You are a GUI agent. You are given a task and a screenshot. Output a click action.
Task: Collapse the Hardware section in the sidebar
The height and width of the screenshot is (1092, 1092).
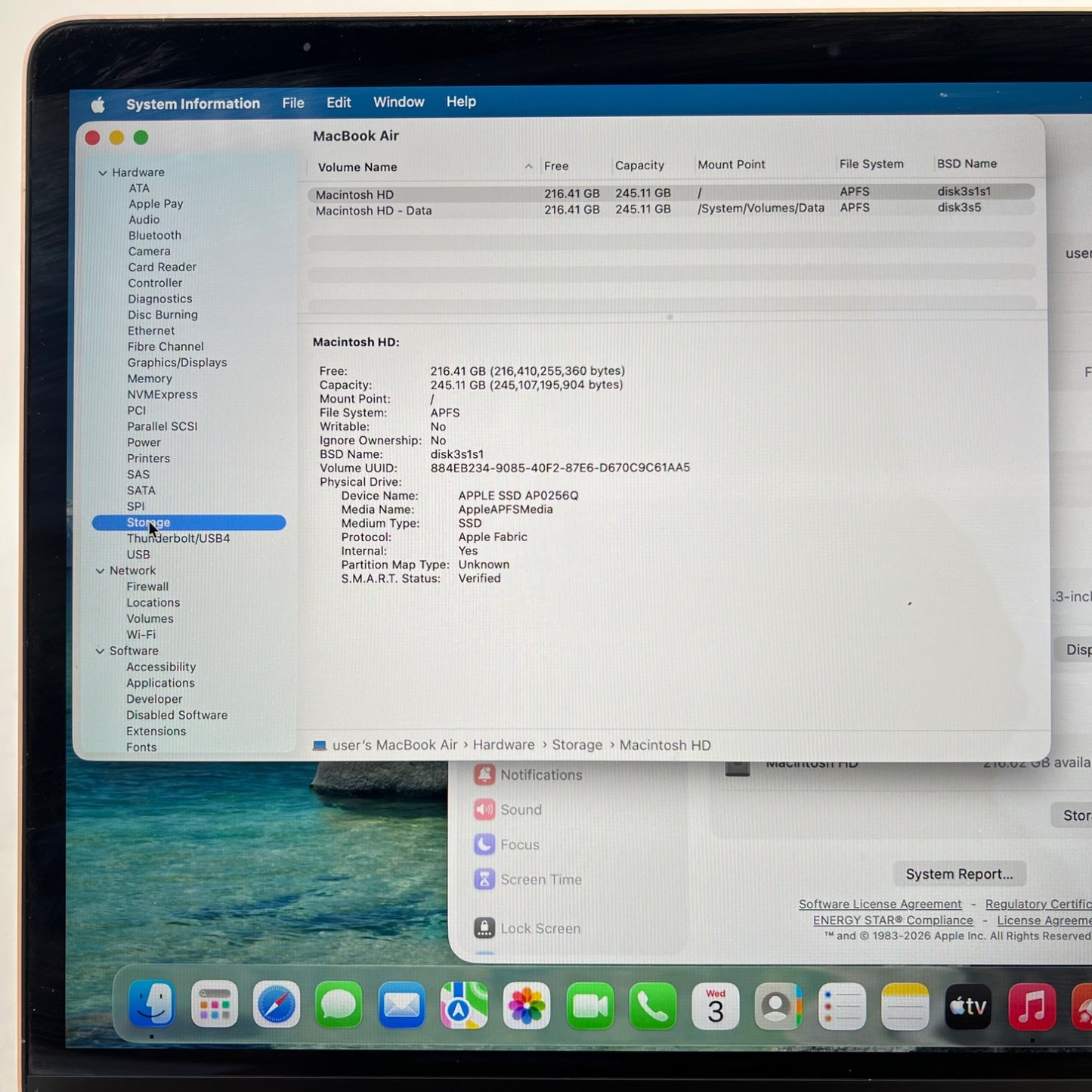103,173
